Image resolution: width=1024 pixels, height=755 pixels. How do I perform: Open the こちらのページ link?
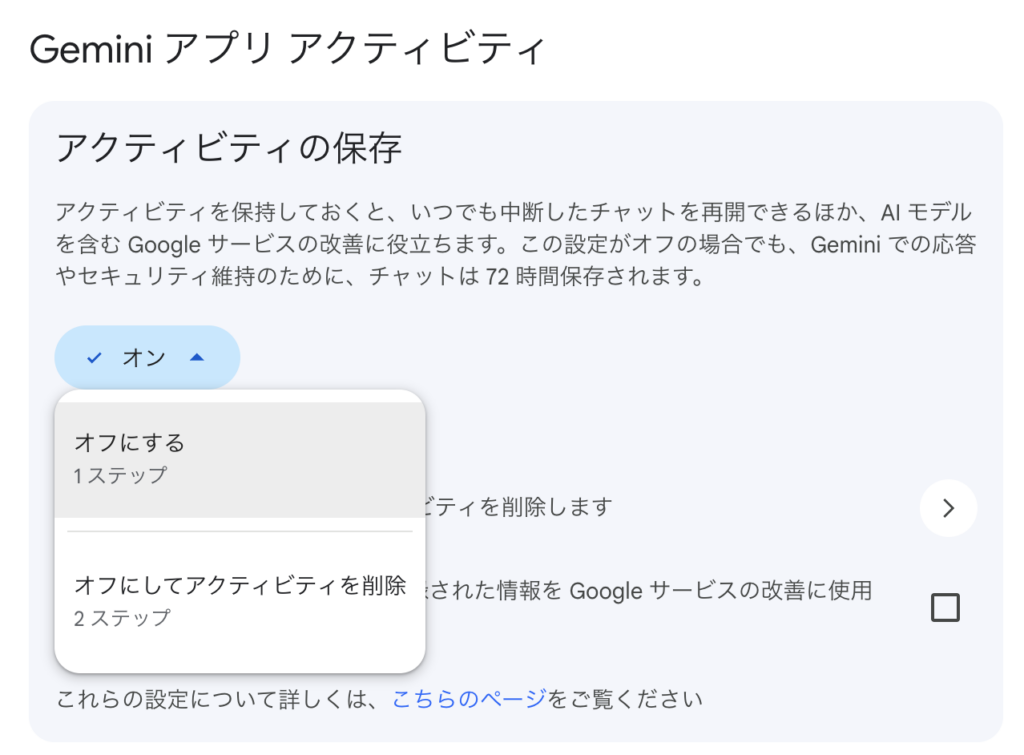tap(469, 698)
